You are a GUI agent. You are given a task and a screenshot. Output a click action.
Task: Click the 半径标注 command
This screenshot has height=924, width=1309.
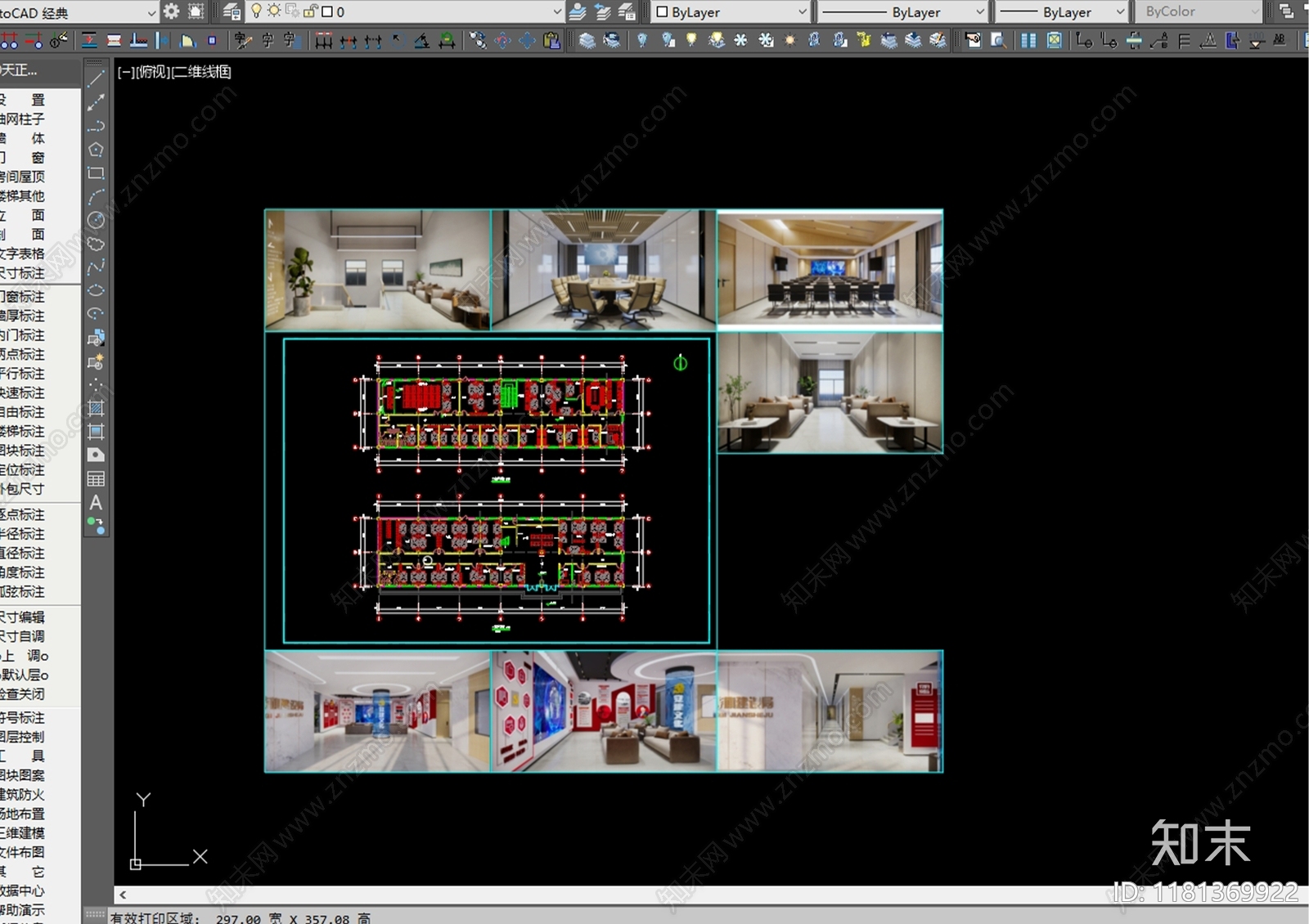tap(22, 534)
